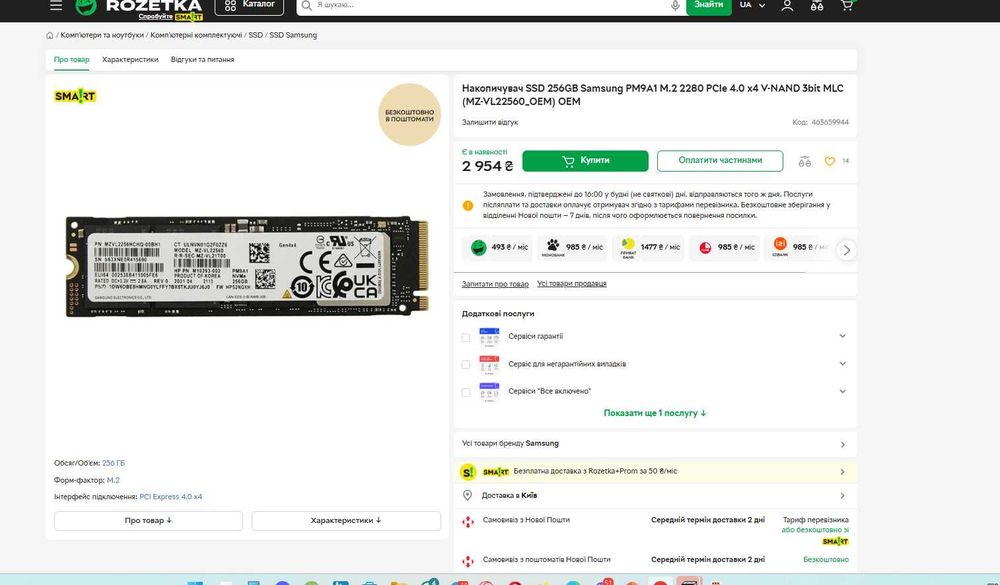Image resolution: width=1000 pixels, height=585 pixels.
Task: Click Nova Poshta icon for branch pickup
Action: click(x=468, y=522)
